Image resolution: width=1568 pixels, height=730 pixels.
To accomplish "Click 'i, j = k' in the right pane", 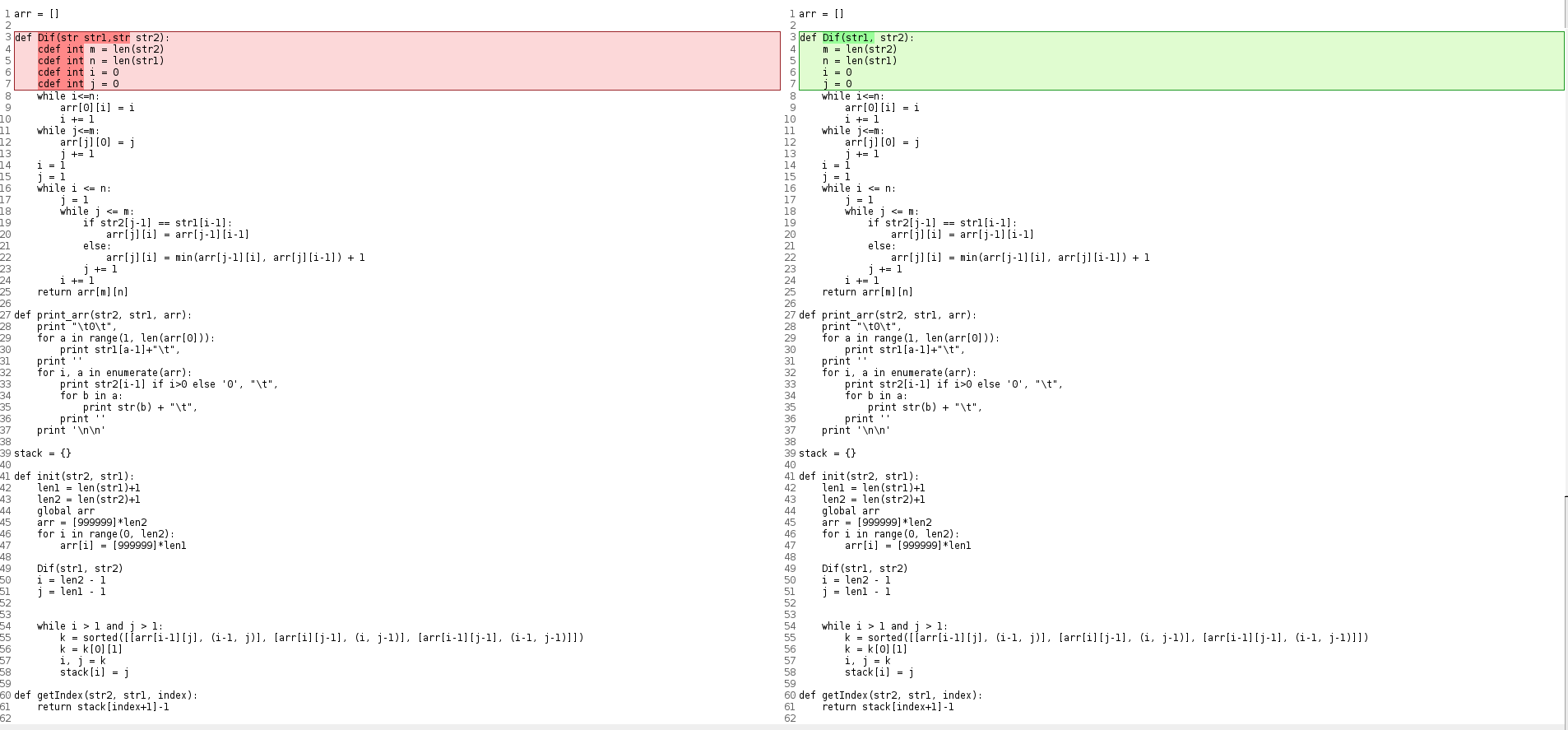I will click(x=868, y=661).
